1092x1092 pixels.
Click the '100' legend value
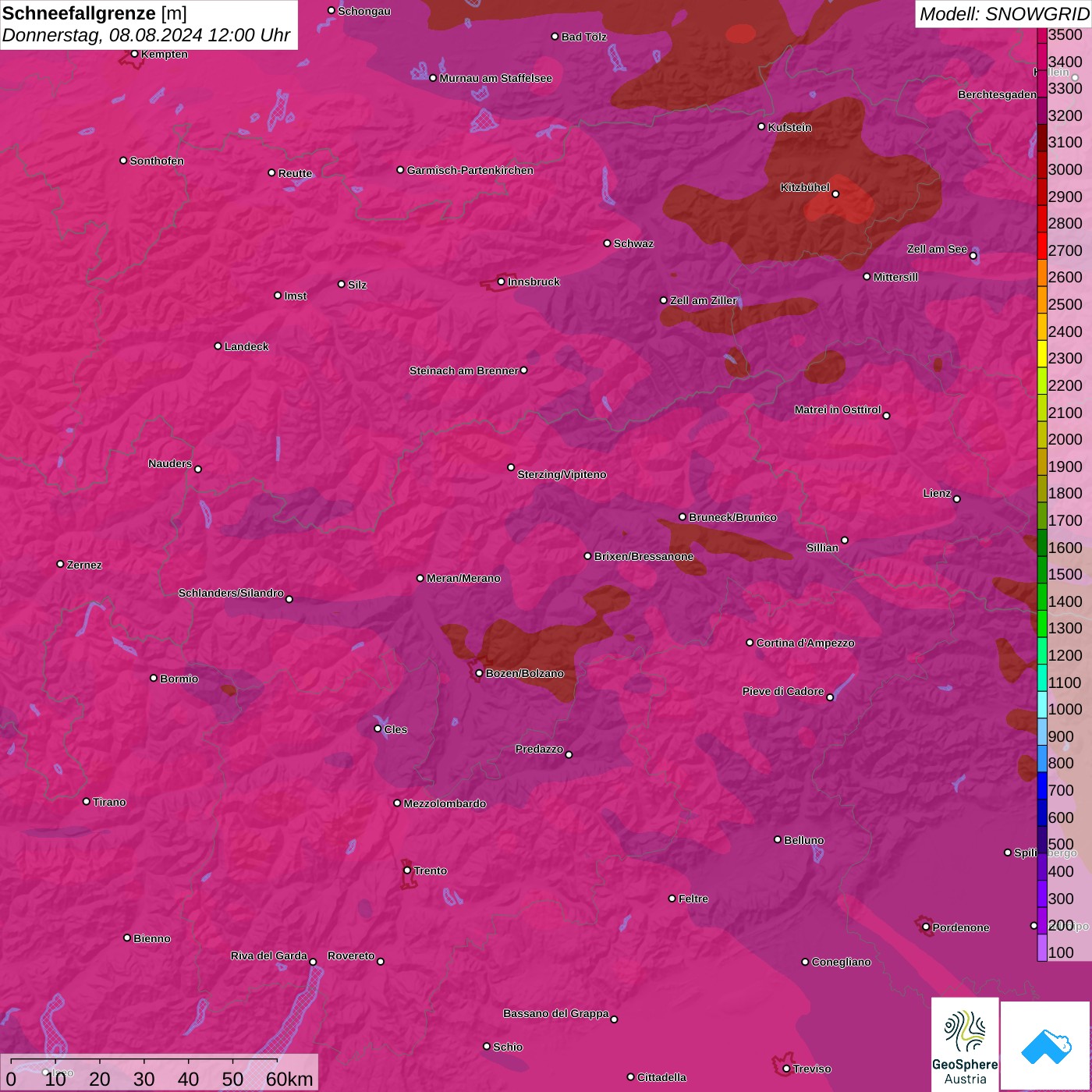(1061, 952)
